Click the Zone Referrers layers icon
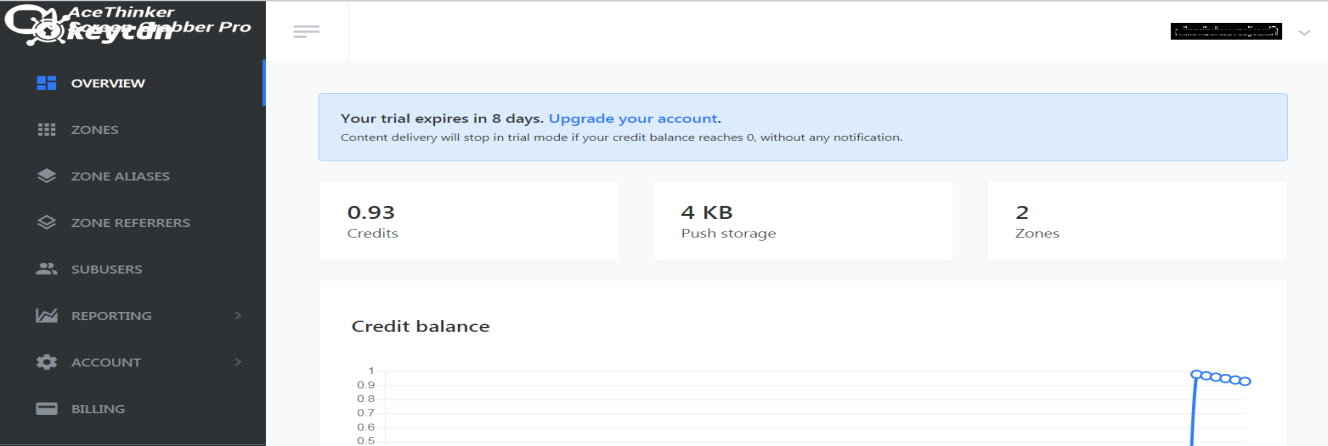This screenshot has width=1328, height=446. 46,223
